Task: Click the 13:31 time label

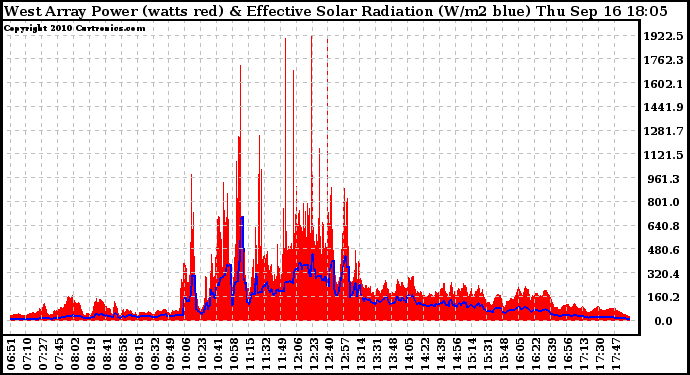Action: click(x=377, y=354)
